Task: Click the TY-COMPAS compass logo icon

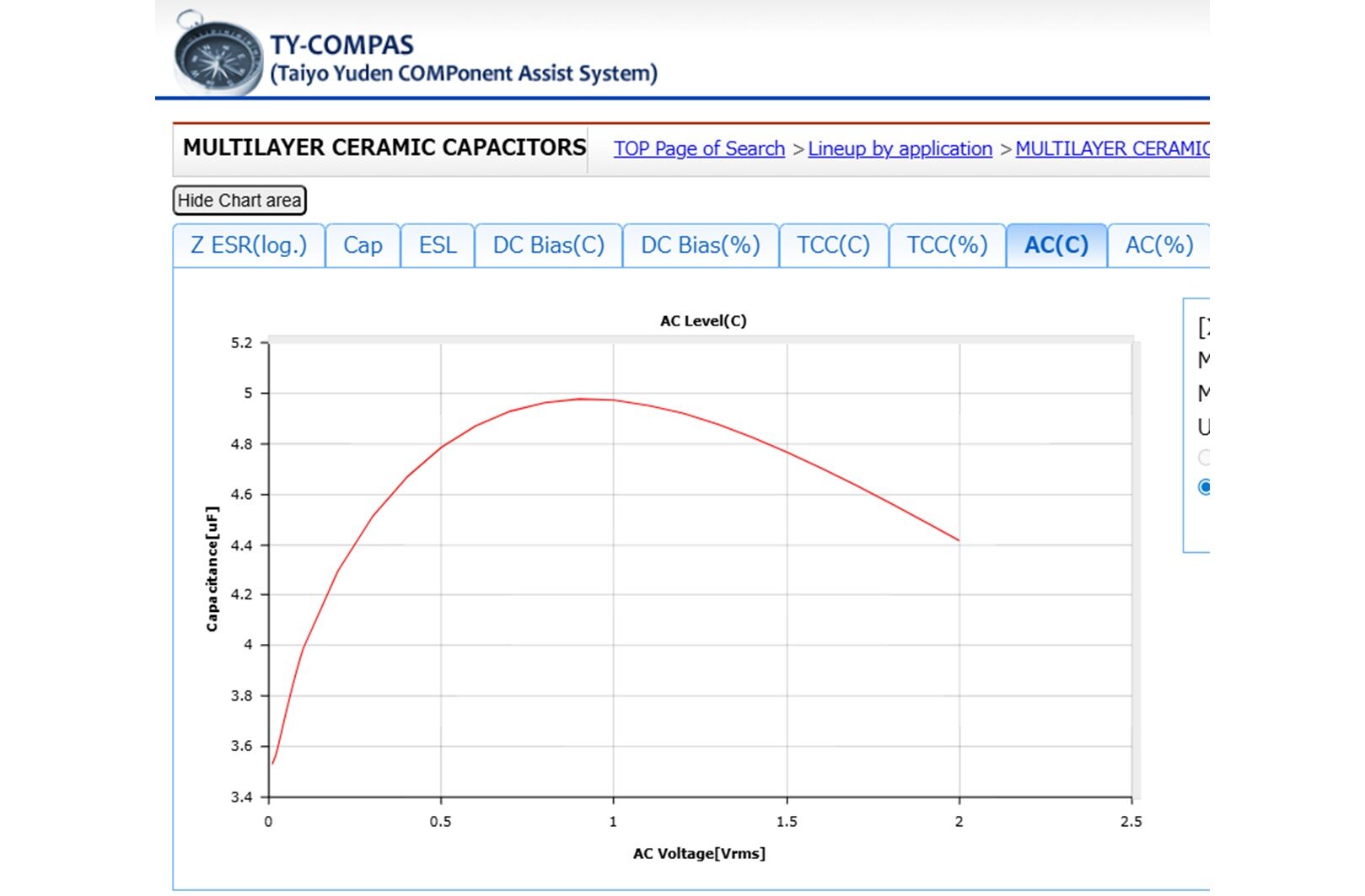Action: pos(218,56)
